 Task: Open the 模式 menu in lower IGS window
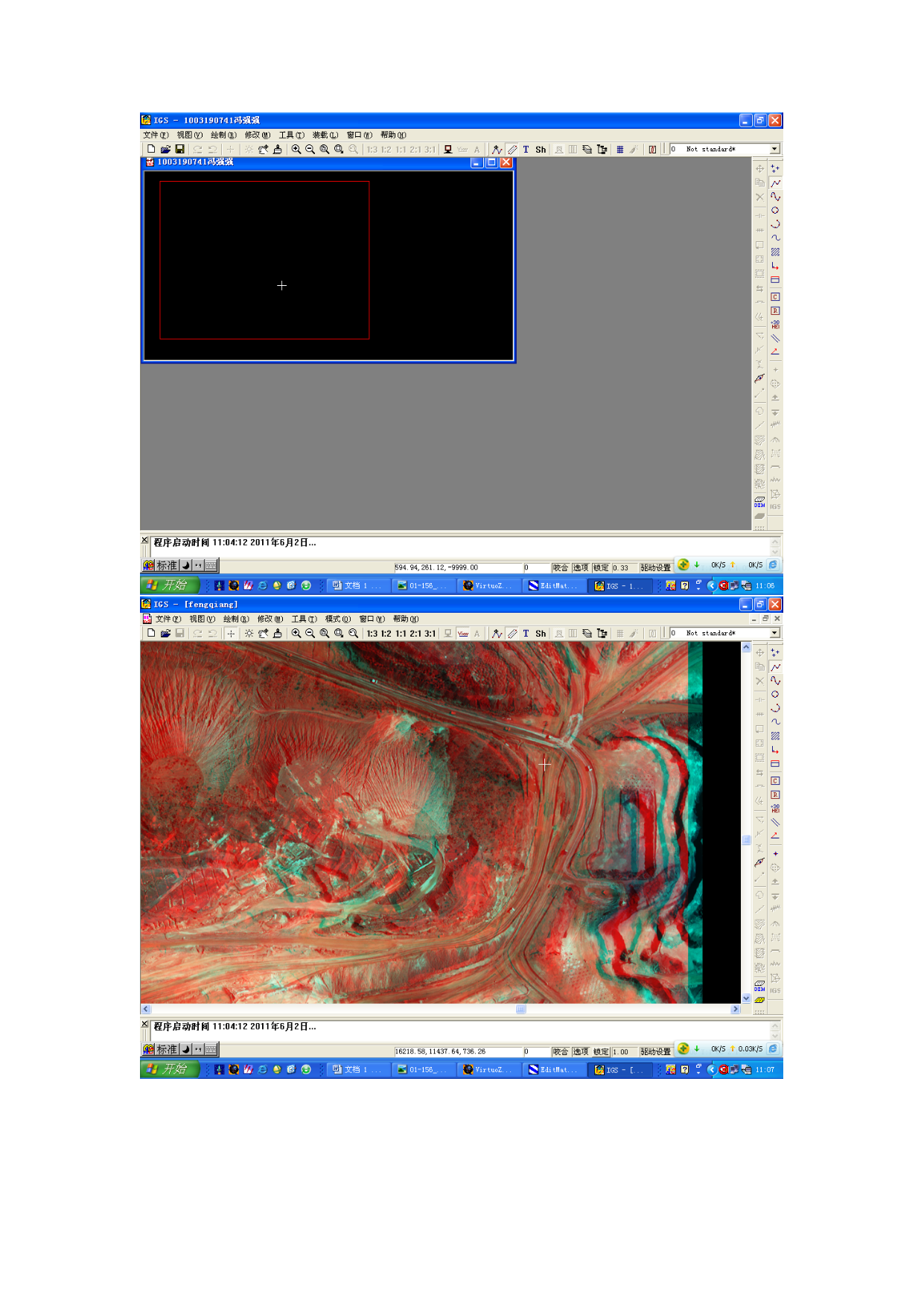(337, 619)
